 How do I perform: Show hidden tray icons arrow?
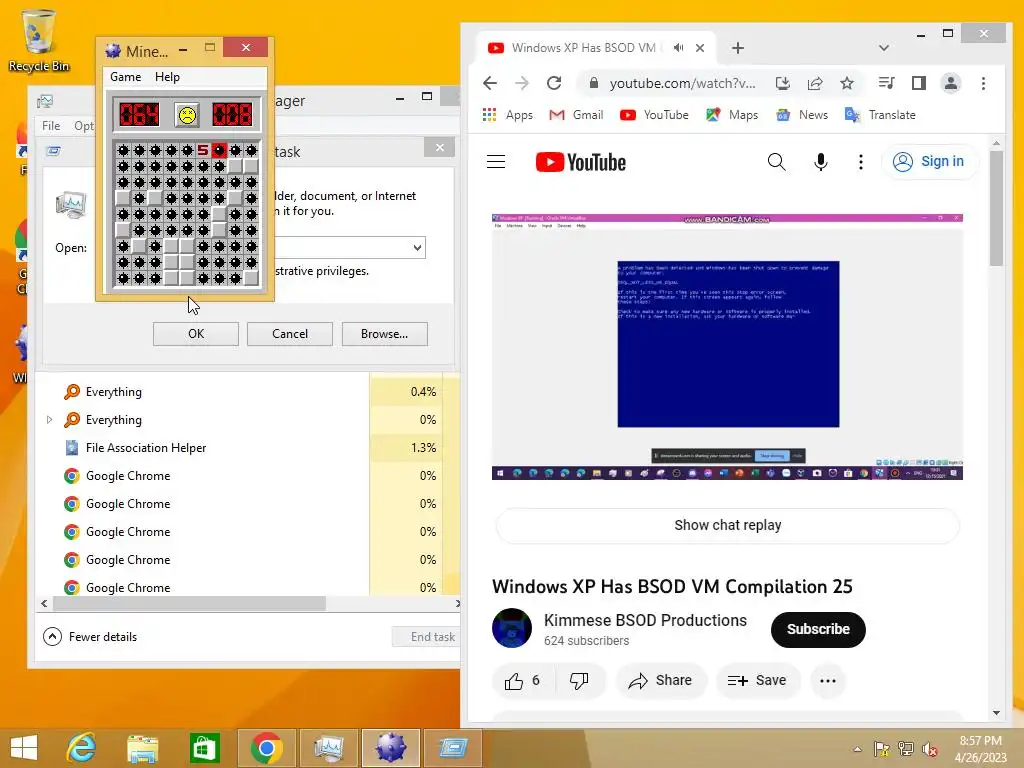(x=857, y=749)
